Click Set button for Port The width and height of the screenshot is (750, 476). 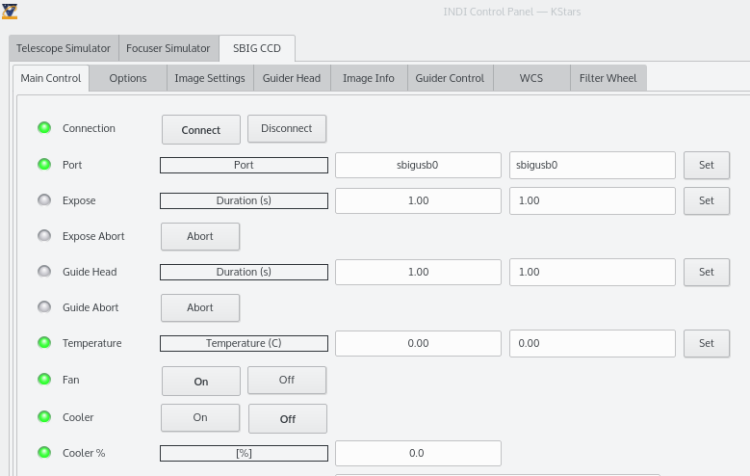click(x=706, y=165)
